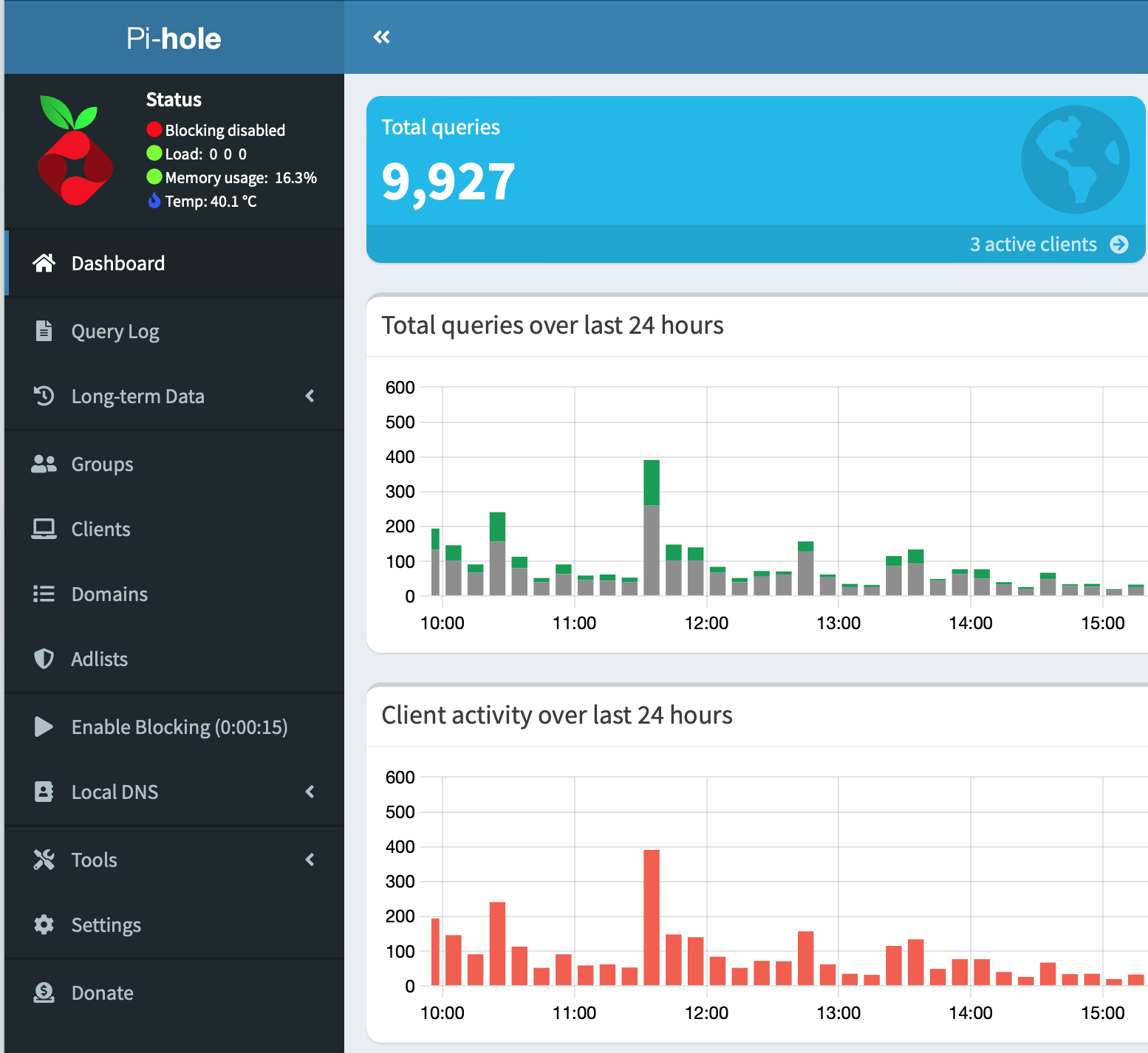Open the 3 active clients link

tap(1033, 244)
